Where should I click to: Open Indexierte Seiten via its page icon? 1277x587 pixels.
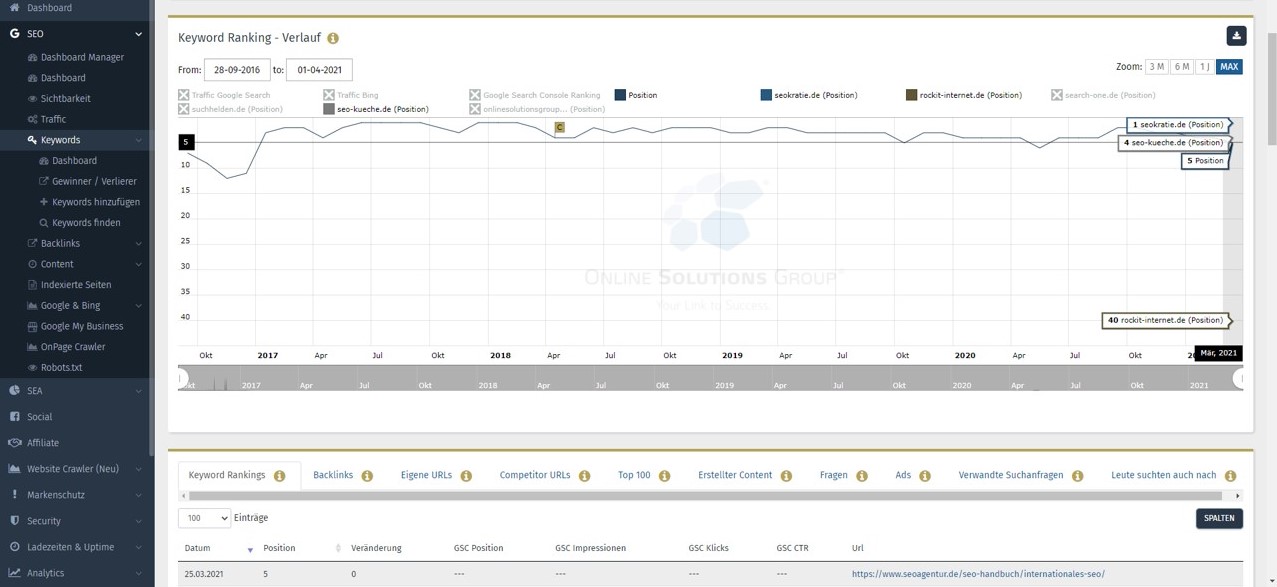pyautogui.click(x=32, y=285)
